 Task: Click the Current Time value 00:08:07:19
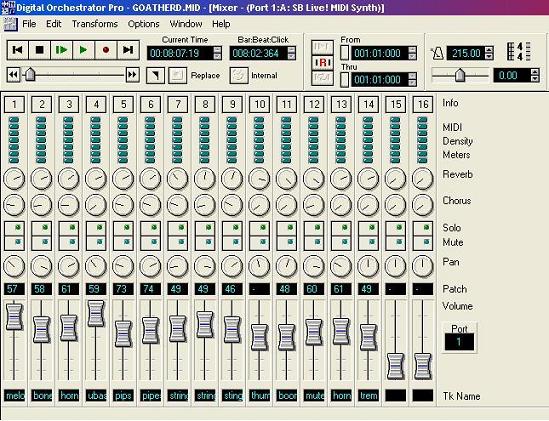click(180, 53)
